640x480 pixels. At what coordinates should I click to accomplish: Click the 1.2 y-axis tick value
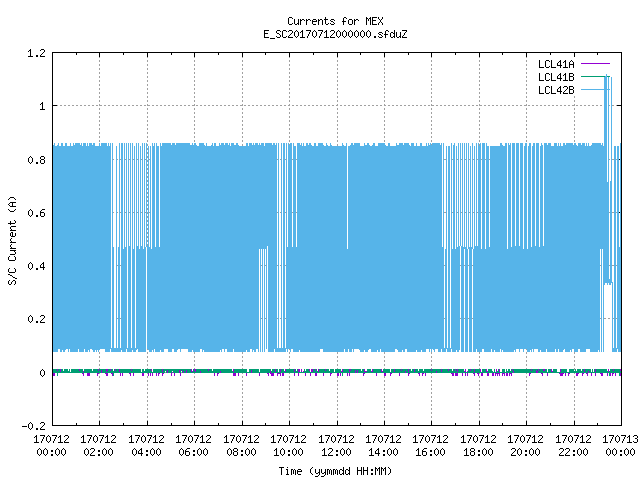36,53
